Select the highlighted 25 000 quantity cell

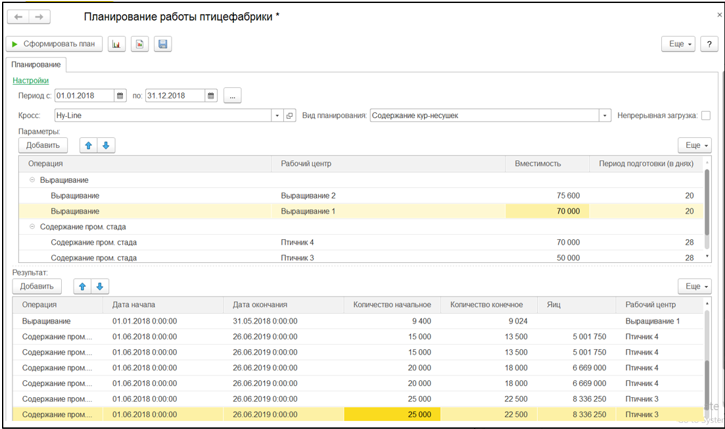392,415
